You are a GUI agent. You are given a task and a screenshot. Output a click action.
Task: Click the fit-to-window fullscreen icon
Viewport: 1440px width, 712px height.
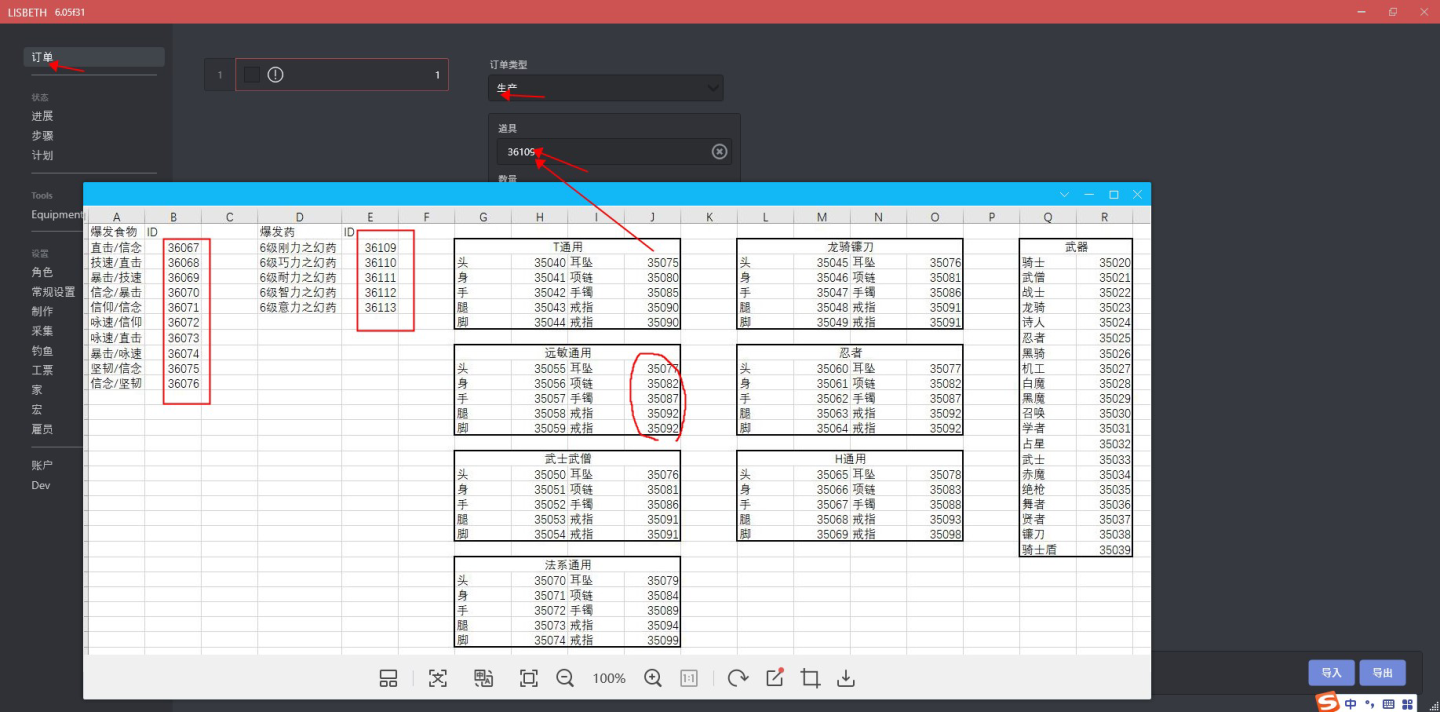click(529, 678)
